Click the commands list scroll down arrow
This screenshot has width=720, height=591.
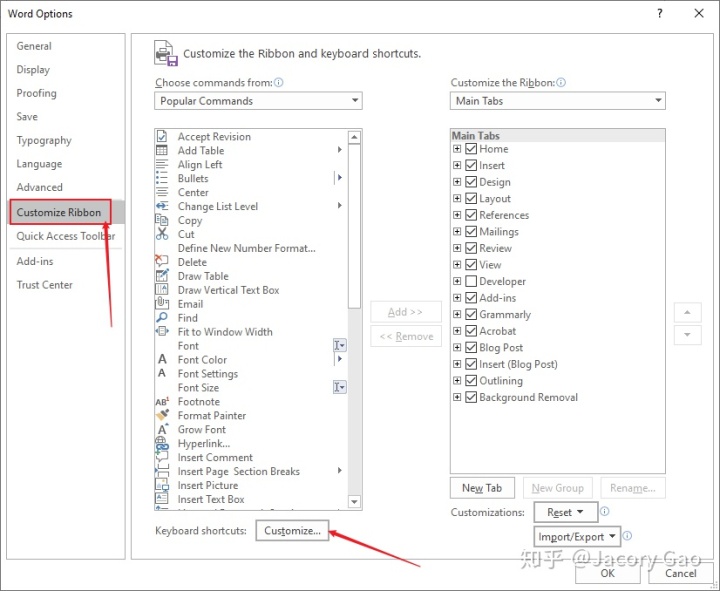coord(354,501)
